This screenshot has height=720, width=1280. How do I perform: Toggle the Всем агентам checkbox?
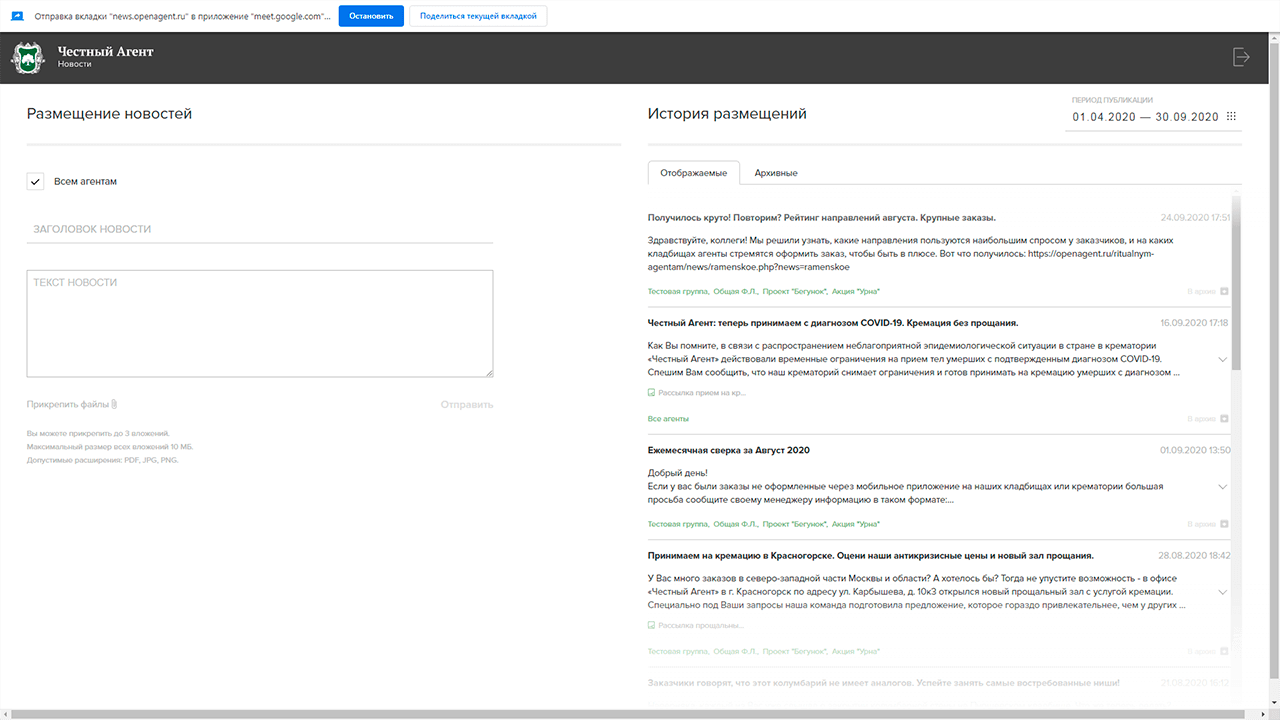pos(35,181)
